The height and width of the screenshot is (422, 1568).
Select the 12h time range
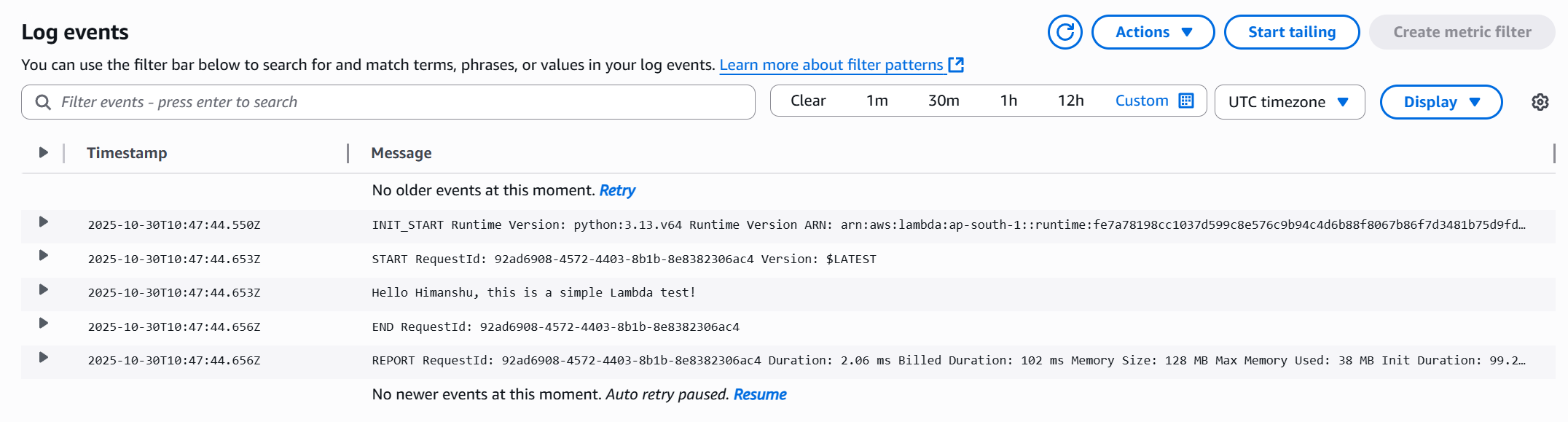click(x=1070, y=101)
